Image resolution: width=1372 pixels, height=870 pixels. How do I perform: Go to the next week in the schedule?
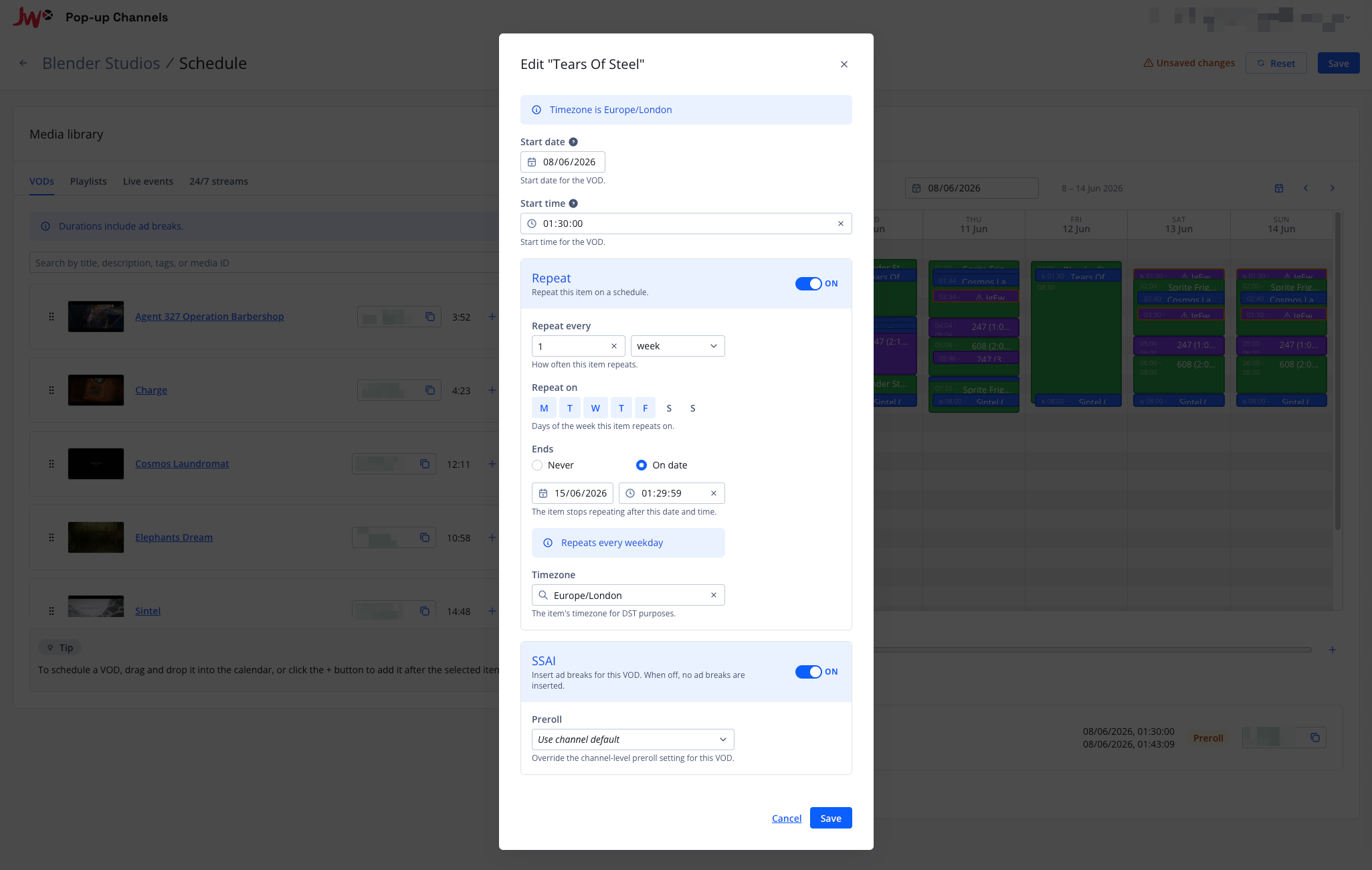tap(1332, 188)
